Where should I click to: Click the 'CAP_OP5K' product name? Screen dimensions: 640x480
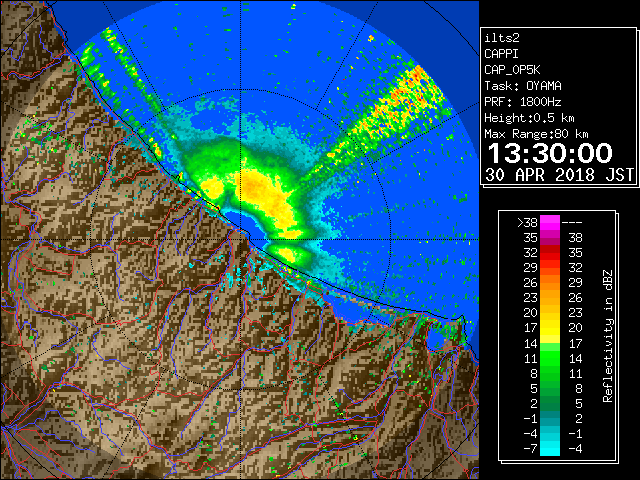coord(512,70)
